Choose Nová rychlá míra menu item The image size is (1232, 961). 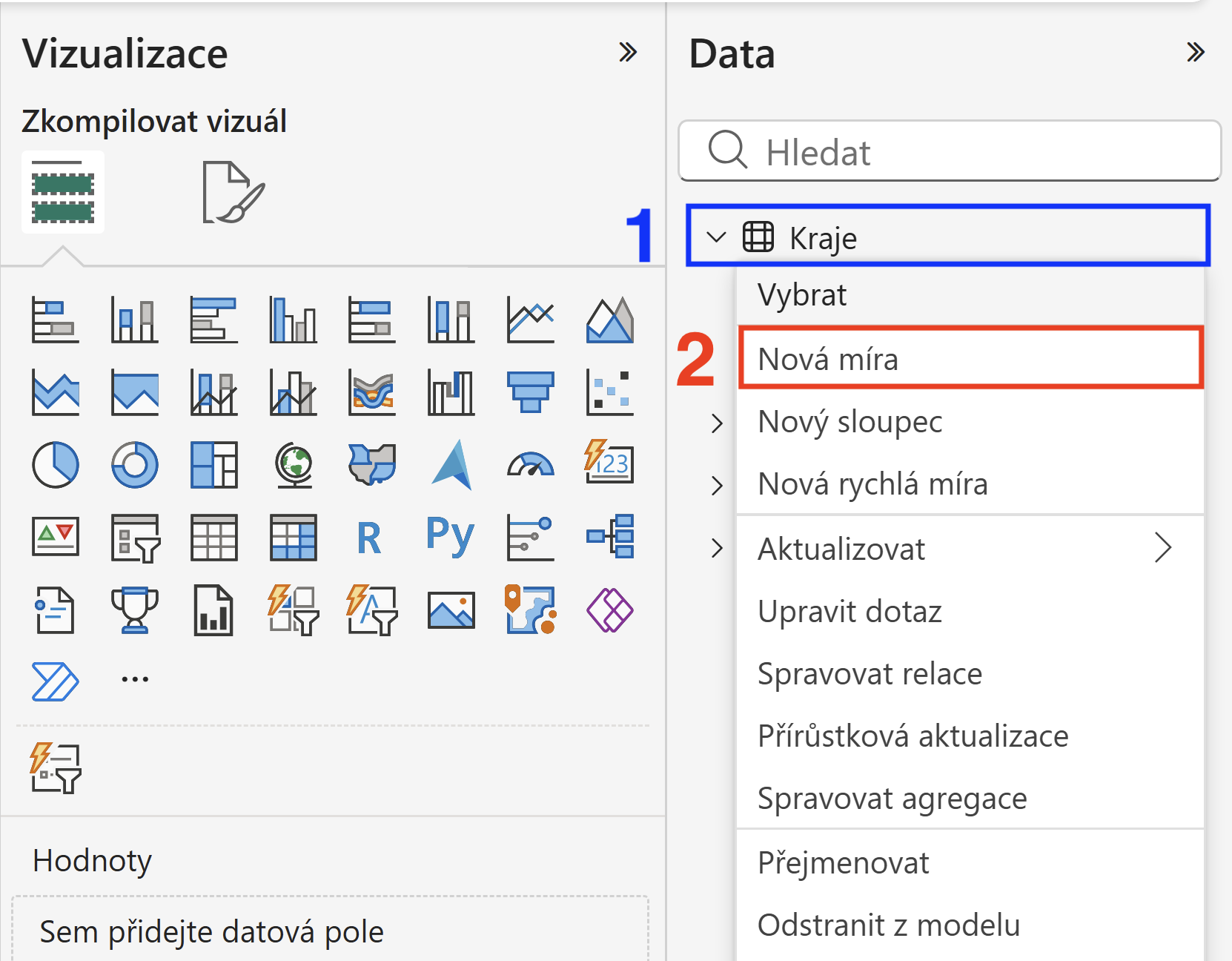[970, 484]
